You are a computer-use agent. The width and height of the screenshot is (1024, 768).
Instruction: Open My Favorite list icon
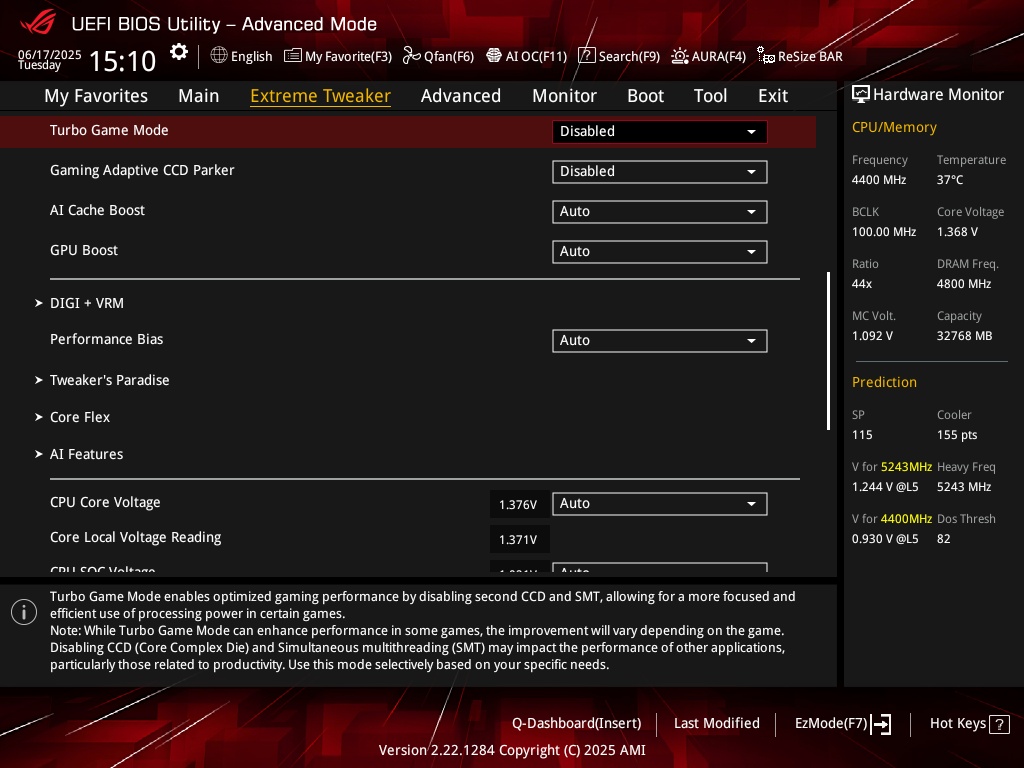[x=293, y=56]
